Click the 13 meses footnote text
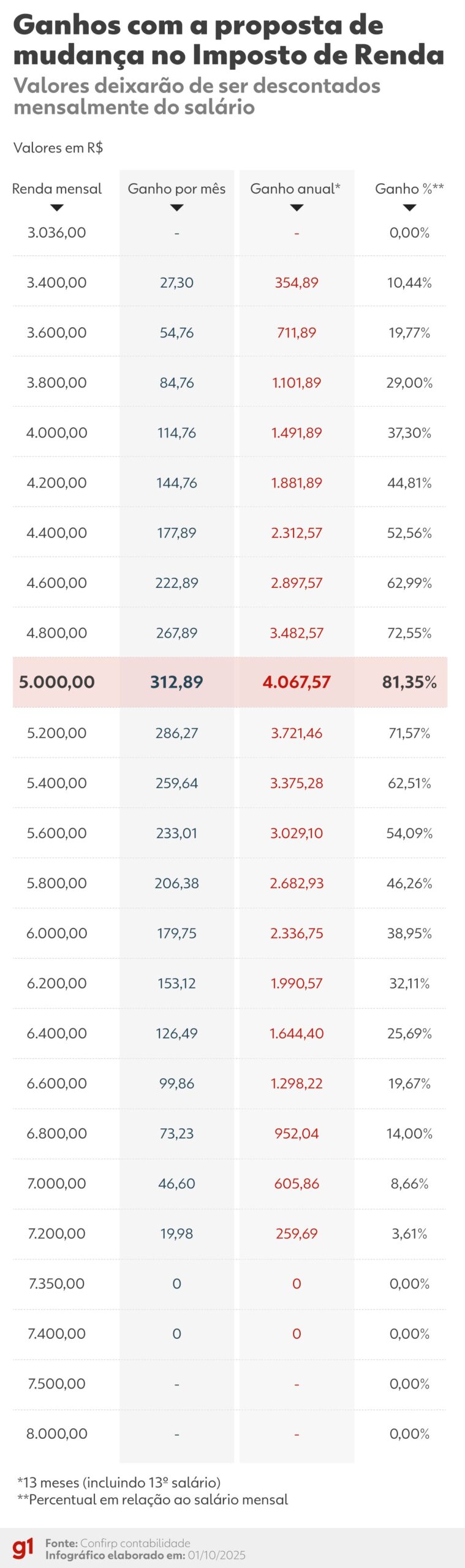The image size is (465, 1568). coord(119,1482)
